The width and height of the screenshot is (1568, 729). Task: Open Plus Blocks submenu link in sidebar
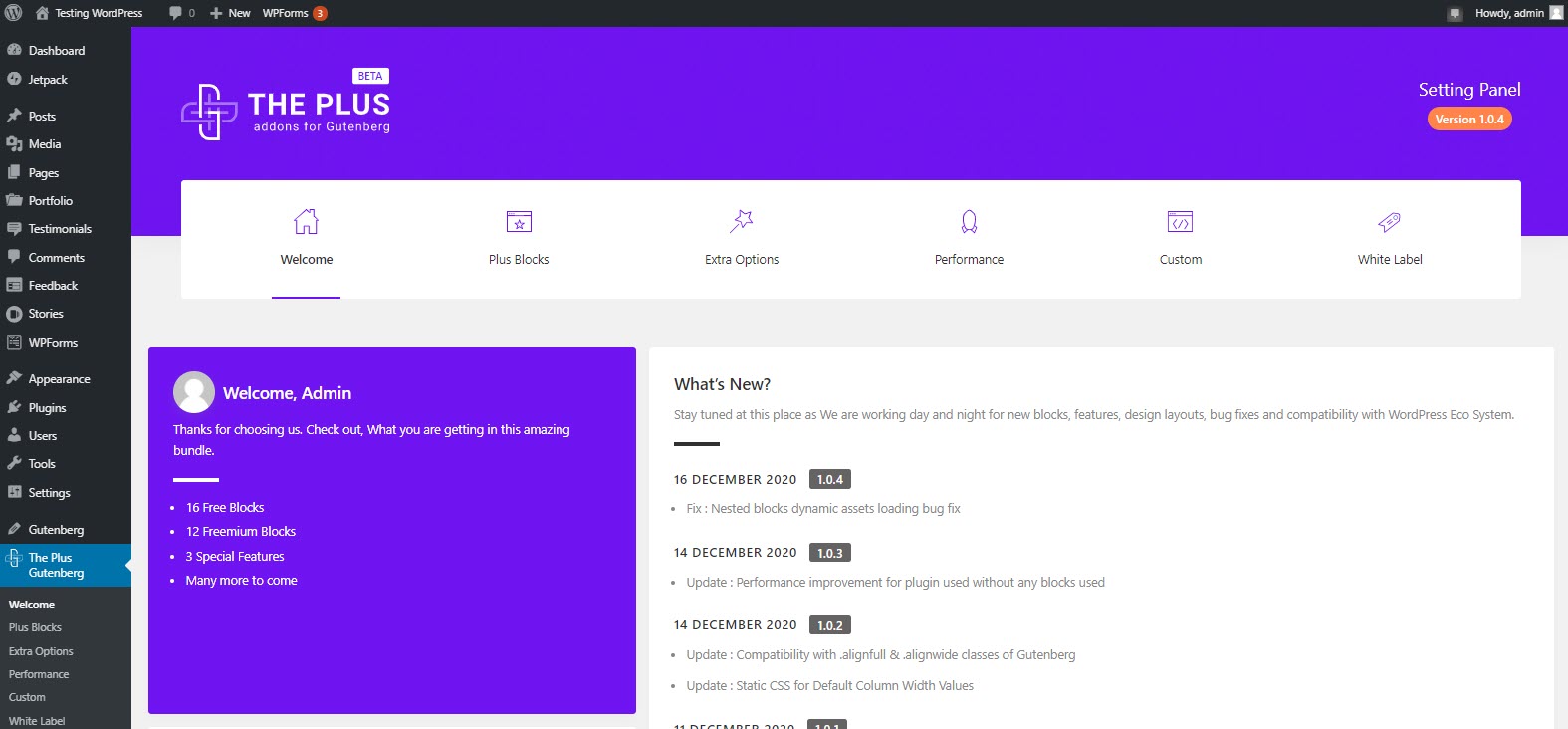(x=35, y=627)
